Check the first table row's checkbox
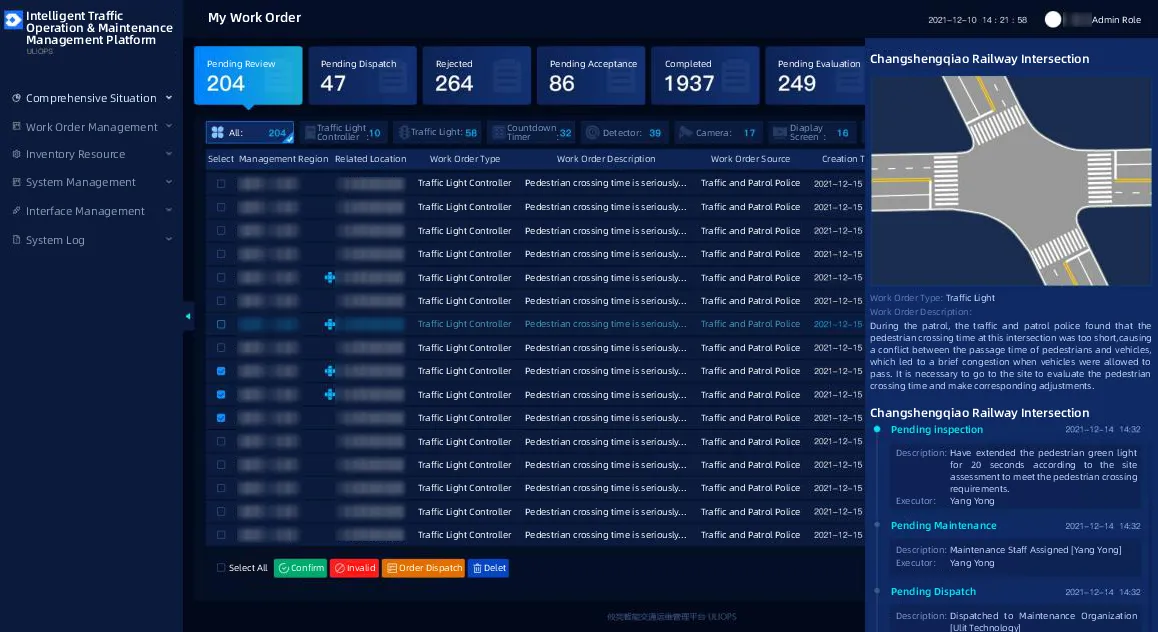Viewport: 1158px width, 632px height. coord(221,183)
